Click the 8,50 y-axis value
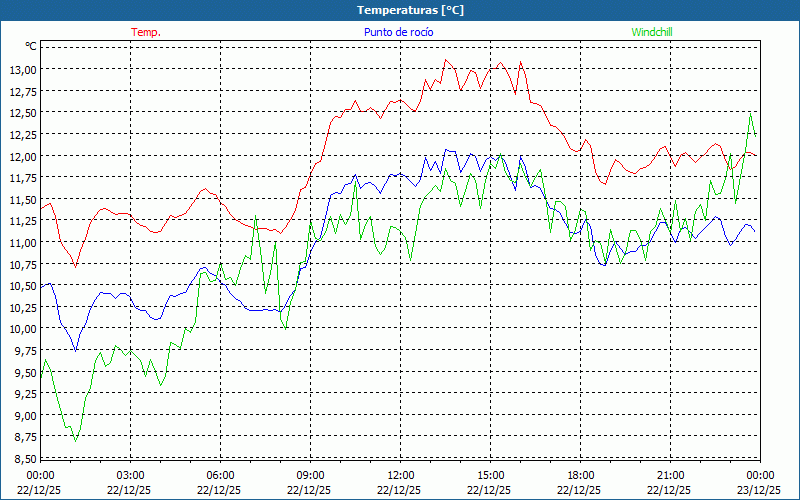 tap(26, 459)
